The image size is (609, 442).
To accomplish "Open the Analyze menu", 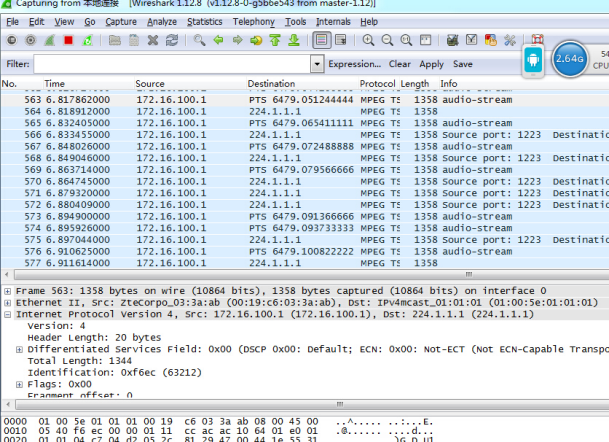I will pos(162,22).
